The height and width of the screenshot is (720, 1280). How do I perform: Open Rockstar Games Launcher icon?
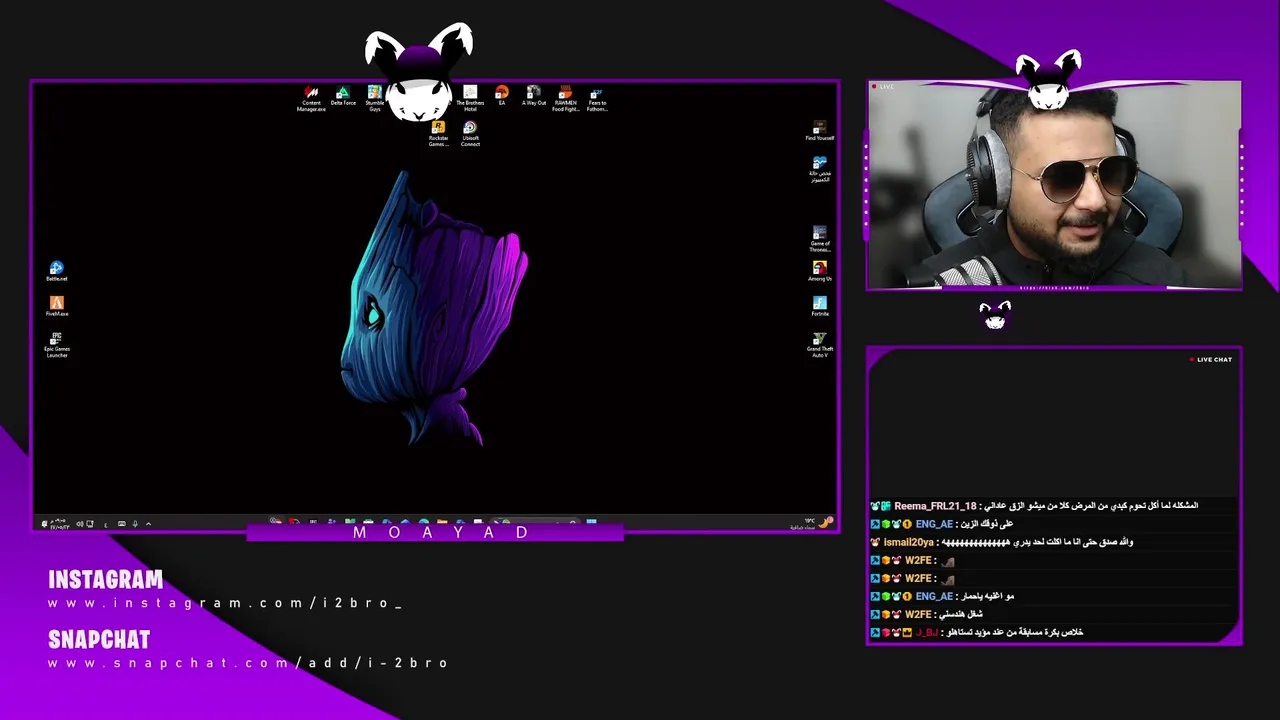pos(438,134)
